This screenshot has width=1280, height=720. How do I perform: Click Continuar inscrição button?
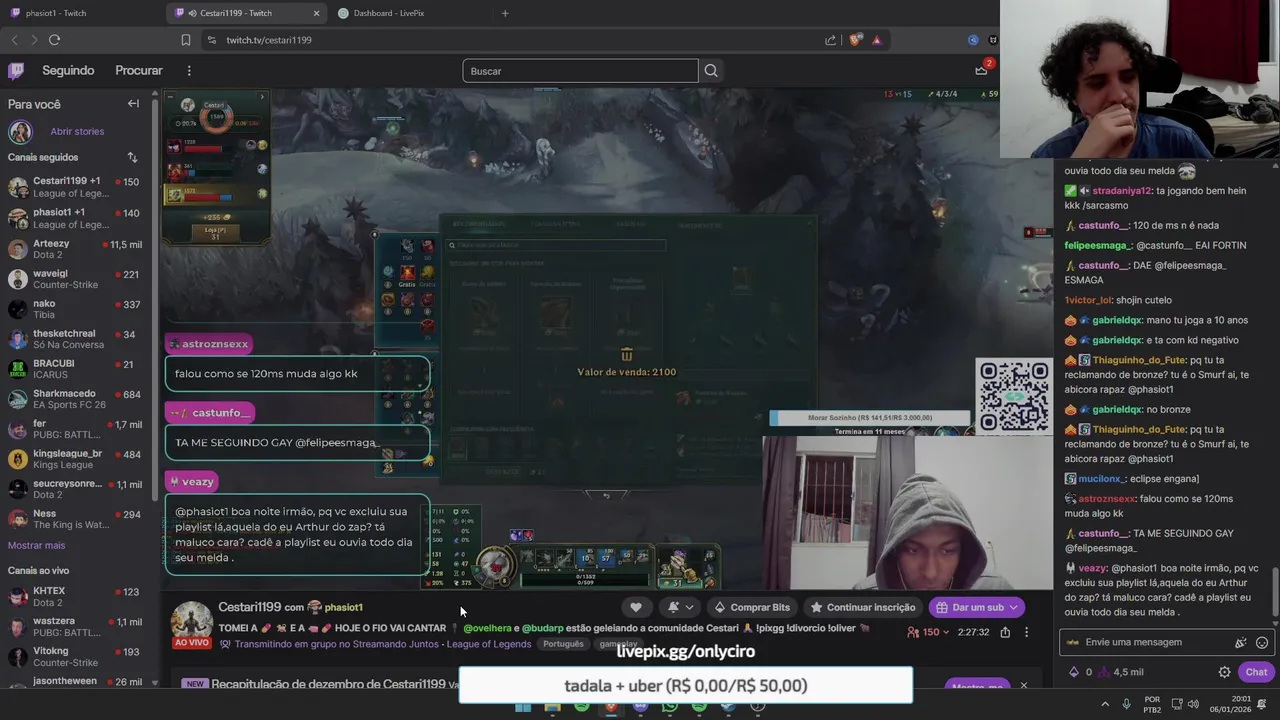863,607
